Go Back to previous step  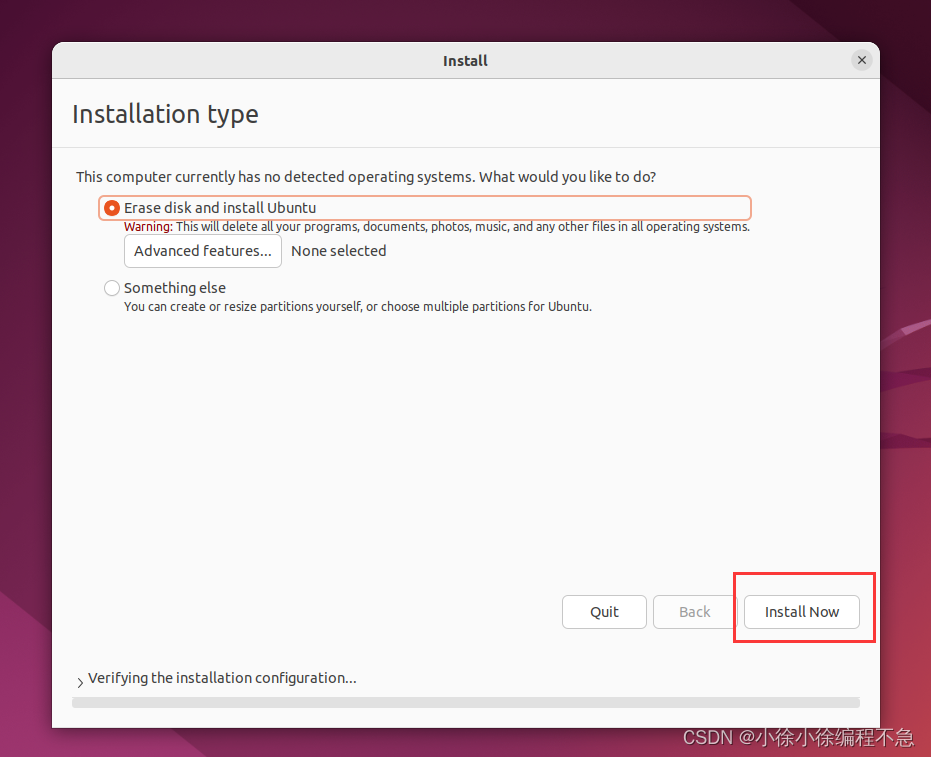coord(695,612)
